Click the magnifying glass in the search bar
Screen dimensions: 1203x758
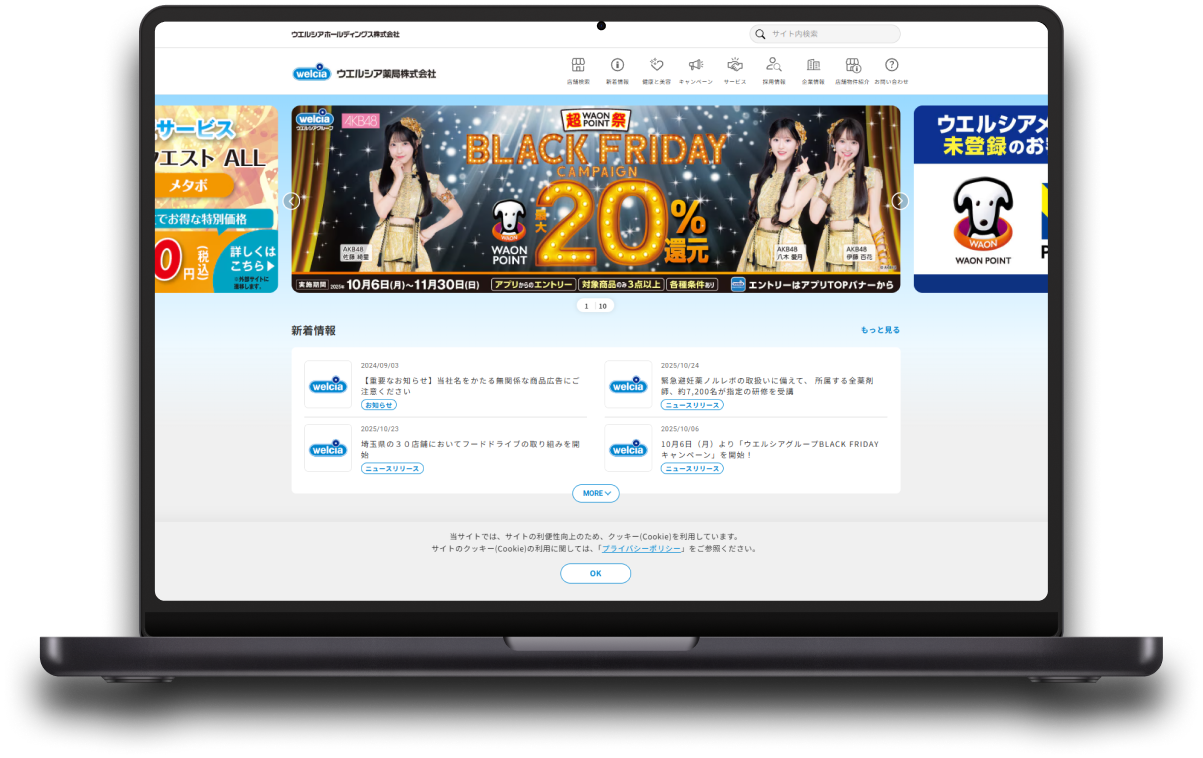(x=761, y=34)
